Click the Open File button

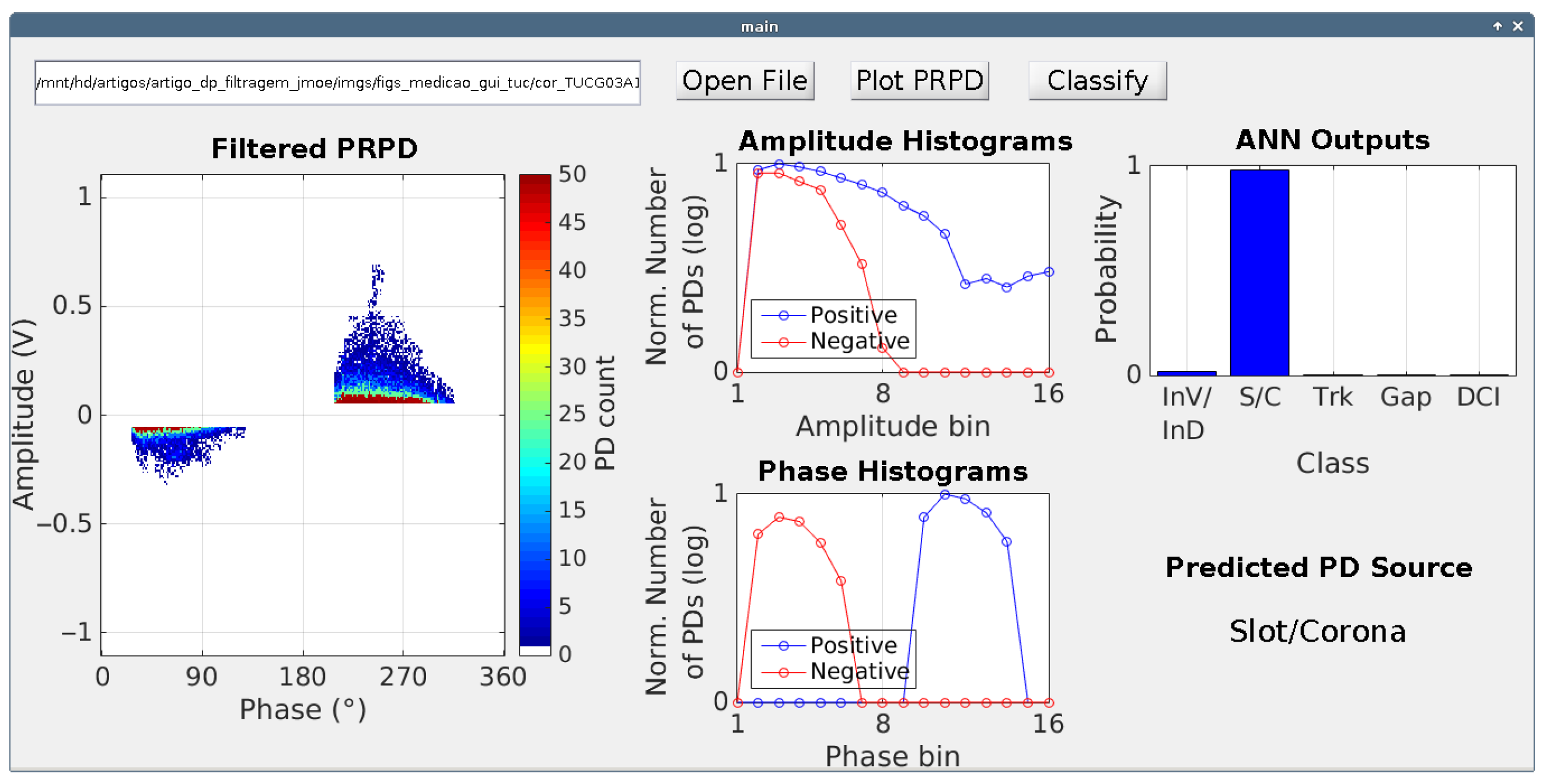[745, 80]
